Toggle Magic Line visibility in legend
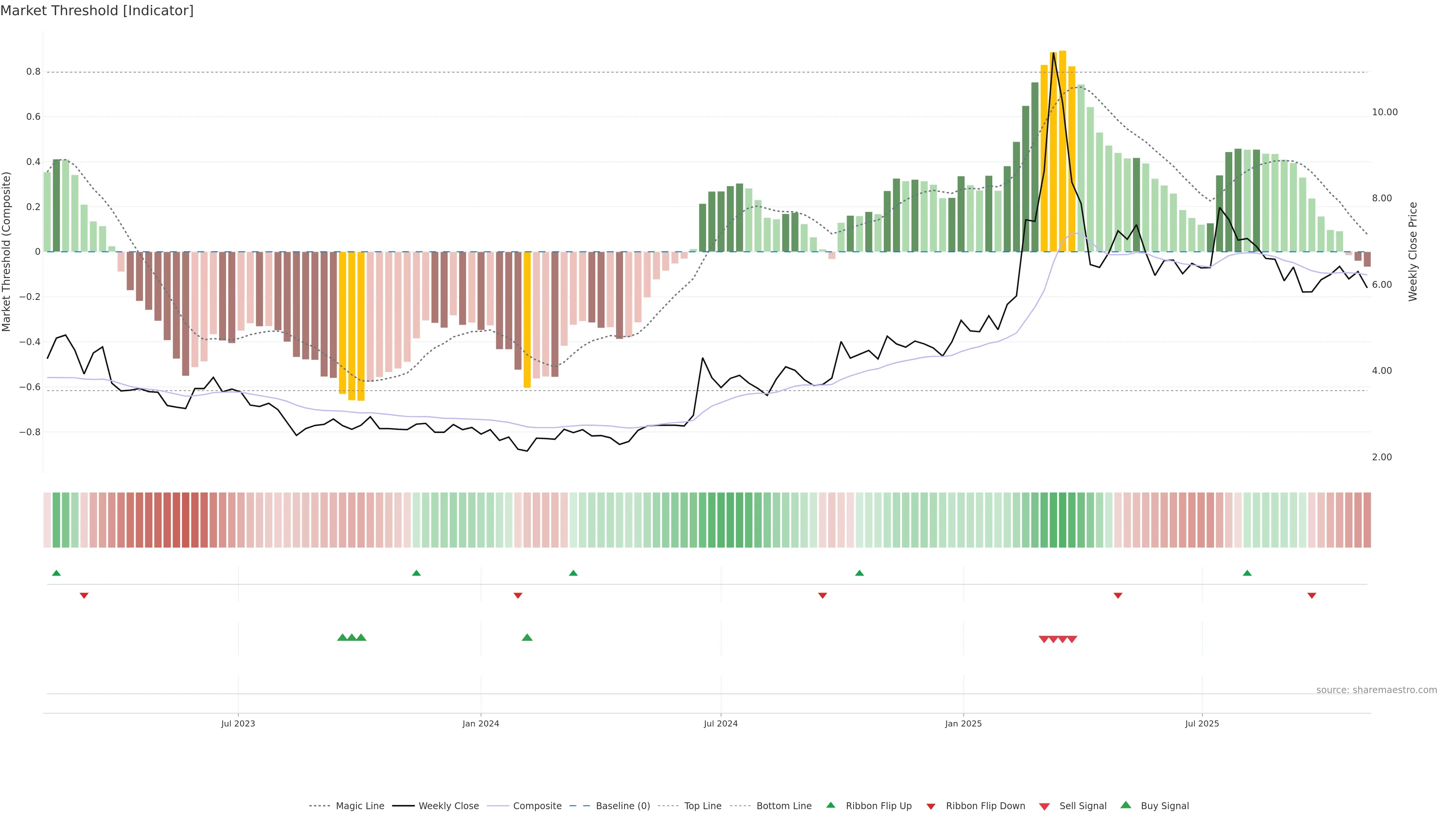 click(359, 806)
